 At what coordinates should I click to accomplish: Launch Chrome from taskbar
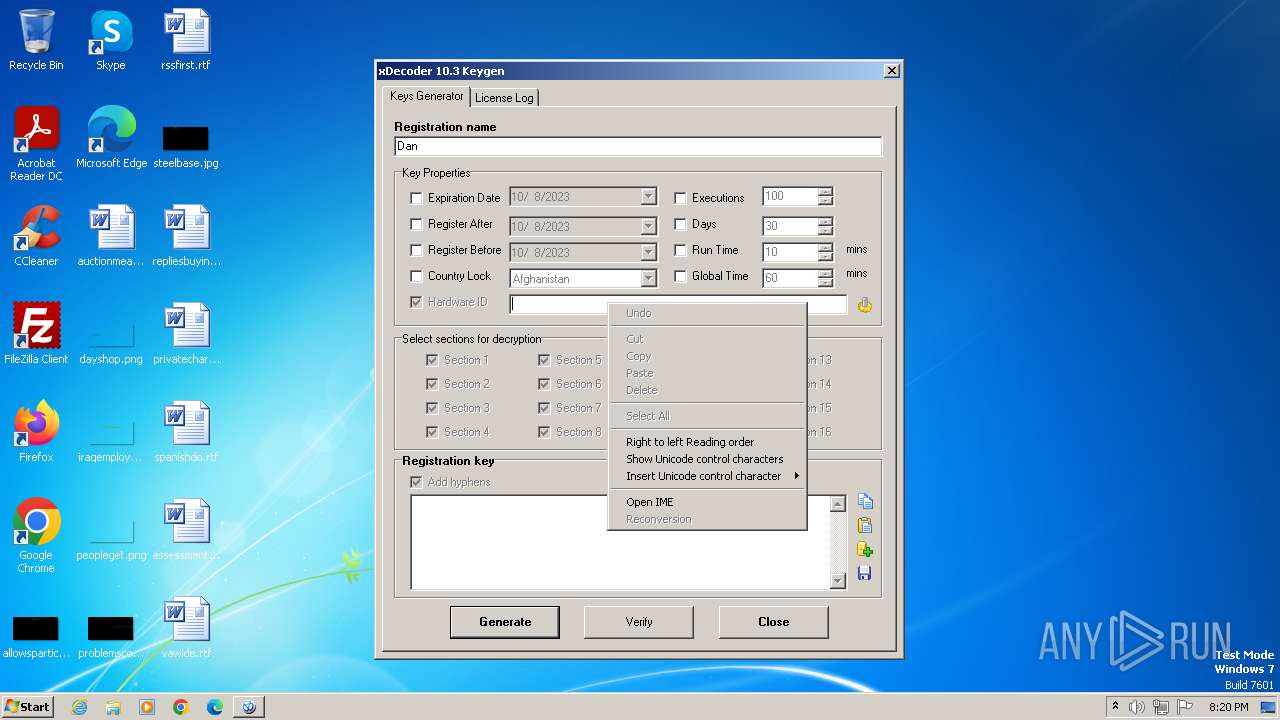[181, 707]
